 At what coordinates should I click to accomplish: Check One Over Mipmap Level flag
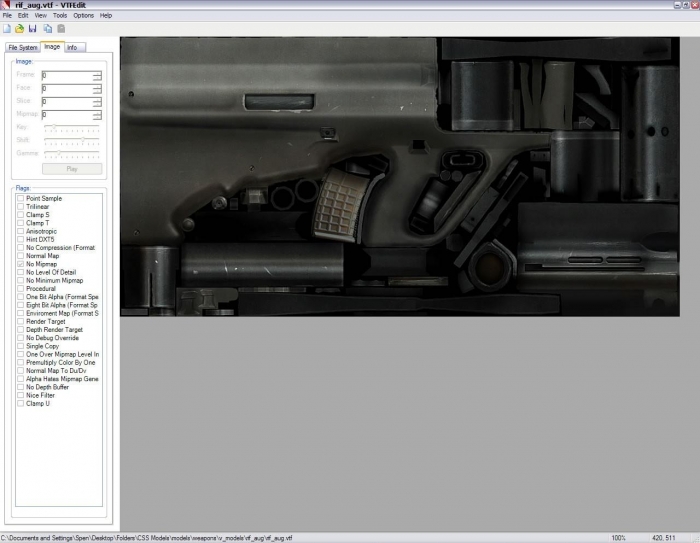tap(21, 354)
